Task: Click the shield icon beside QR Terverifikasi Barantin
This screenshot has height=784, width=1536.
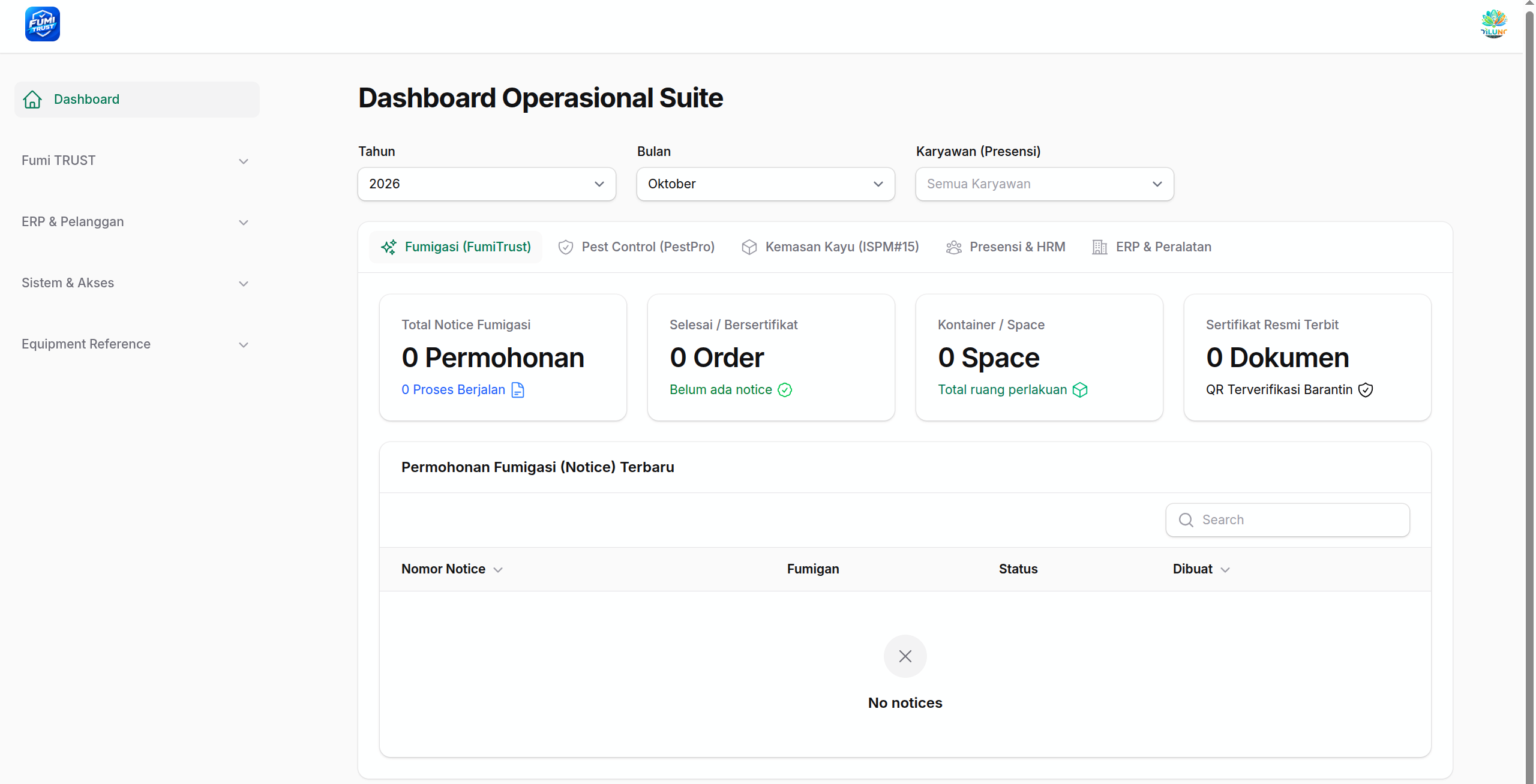Action: [1366, 390]
